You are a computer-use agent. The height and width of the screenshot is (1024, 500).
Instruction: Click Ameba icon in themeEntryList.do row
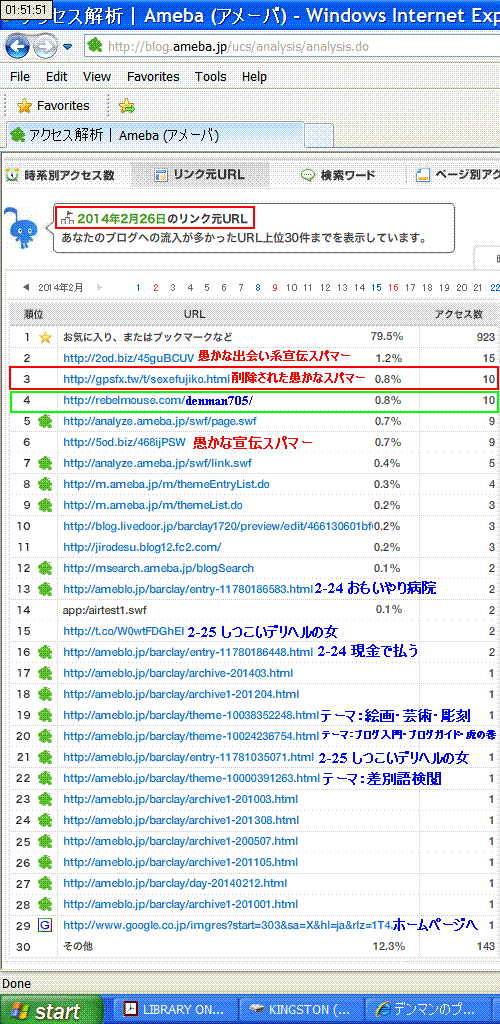44,484
